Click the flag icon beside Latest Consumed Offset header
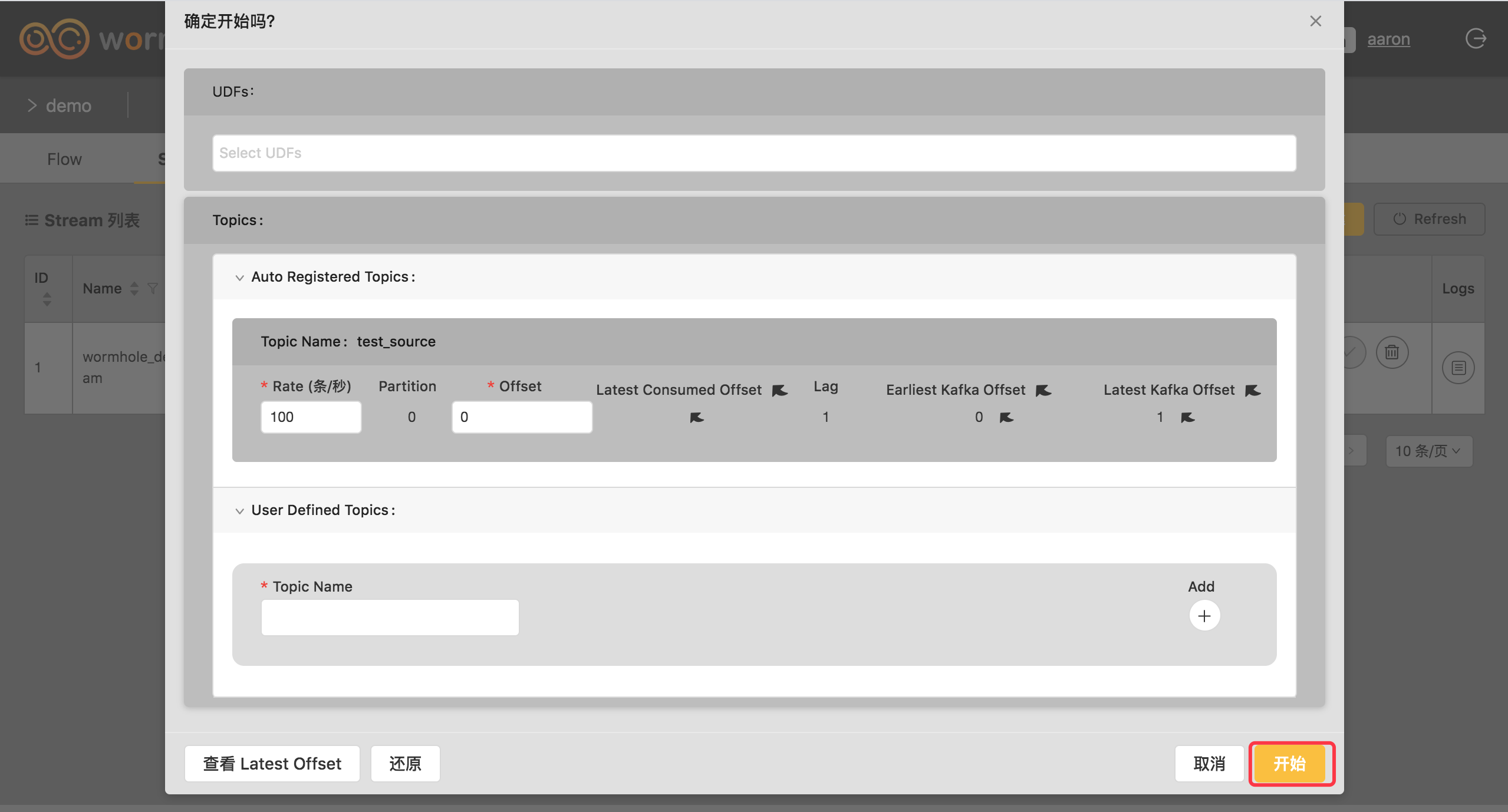The width and height of the screenshot is (1508, 812). 779,391
